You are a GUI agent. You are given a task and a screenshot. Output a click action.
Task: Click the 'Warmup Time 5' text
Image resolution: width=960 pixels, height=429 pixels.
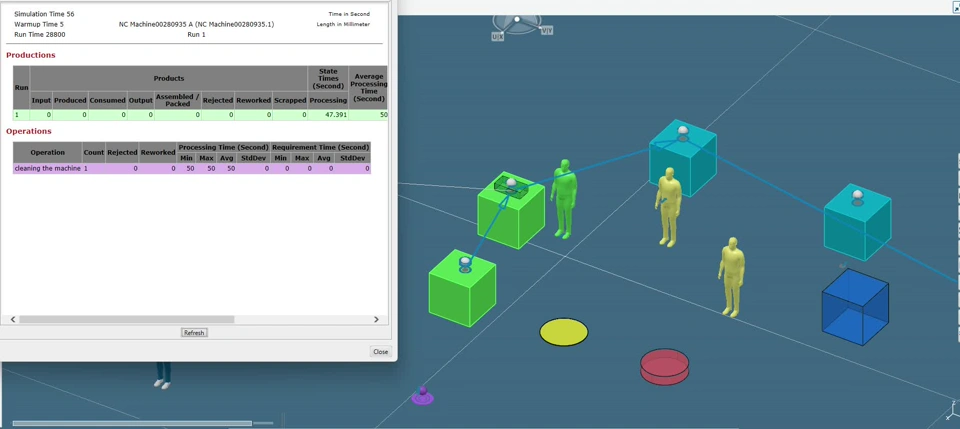pos(39,24)
